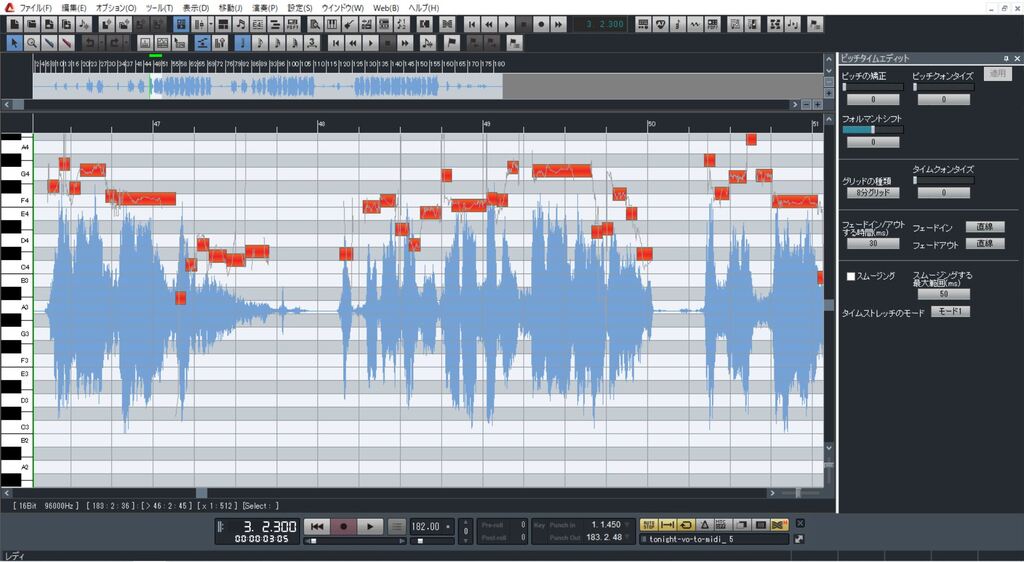This screenshot has height=562, width=1024.
Task: Toggle the metronome triangle button
Action: click(705, 525)
